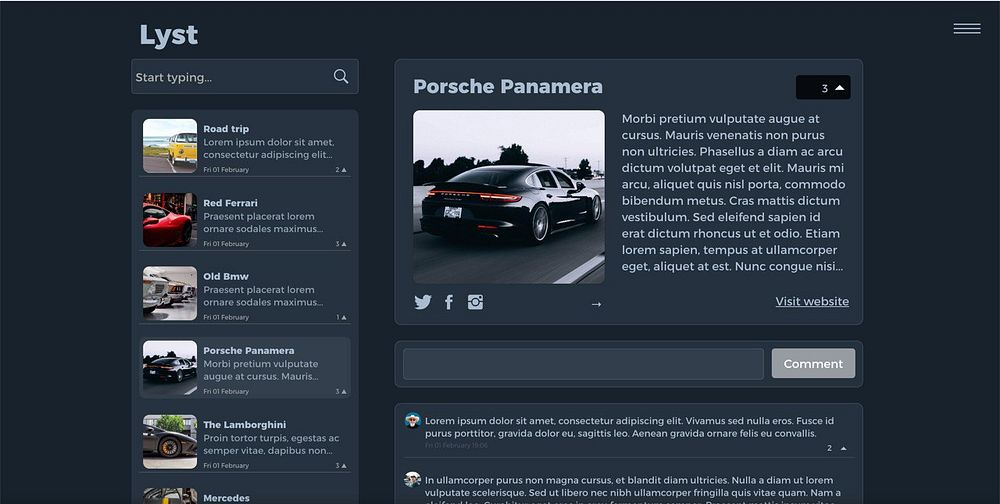This screenshot has height=504, width=1000.
Task: Share on Facebook icon
Action: pos(449,302)
